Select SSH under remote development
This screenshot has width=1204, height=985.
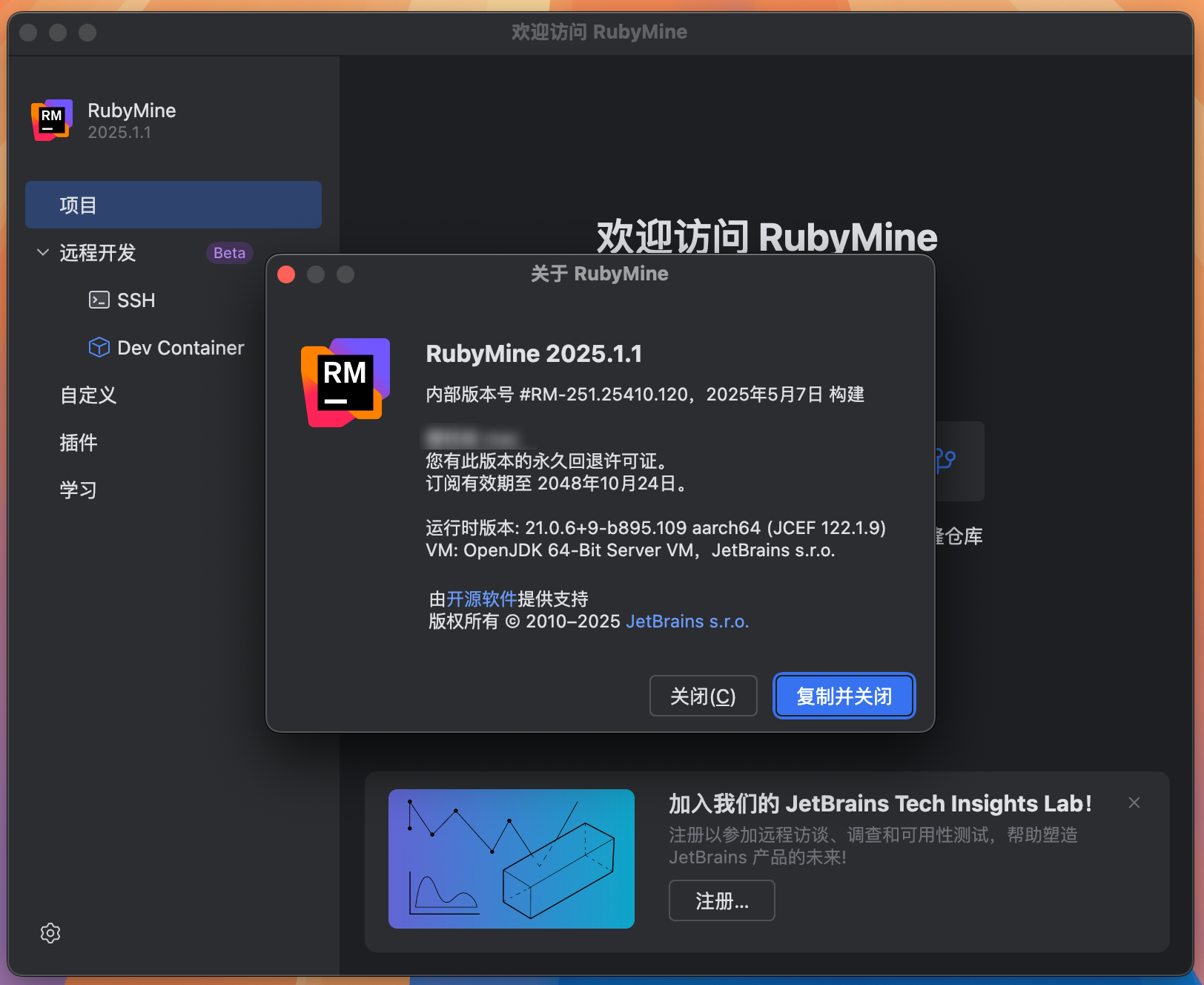click(x=136, y=300)
